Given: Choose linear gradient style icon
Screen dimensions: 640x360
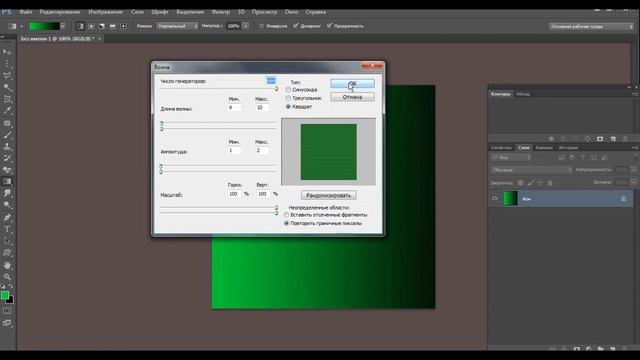Looking at the screenshot, I should 80,26.
